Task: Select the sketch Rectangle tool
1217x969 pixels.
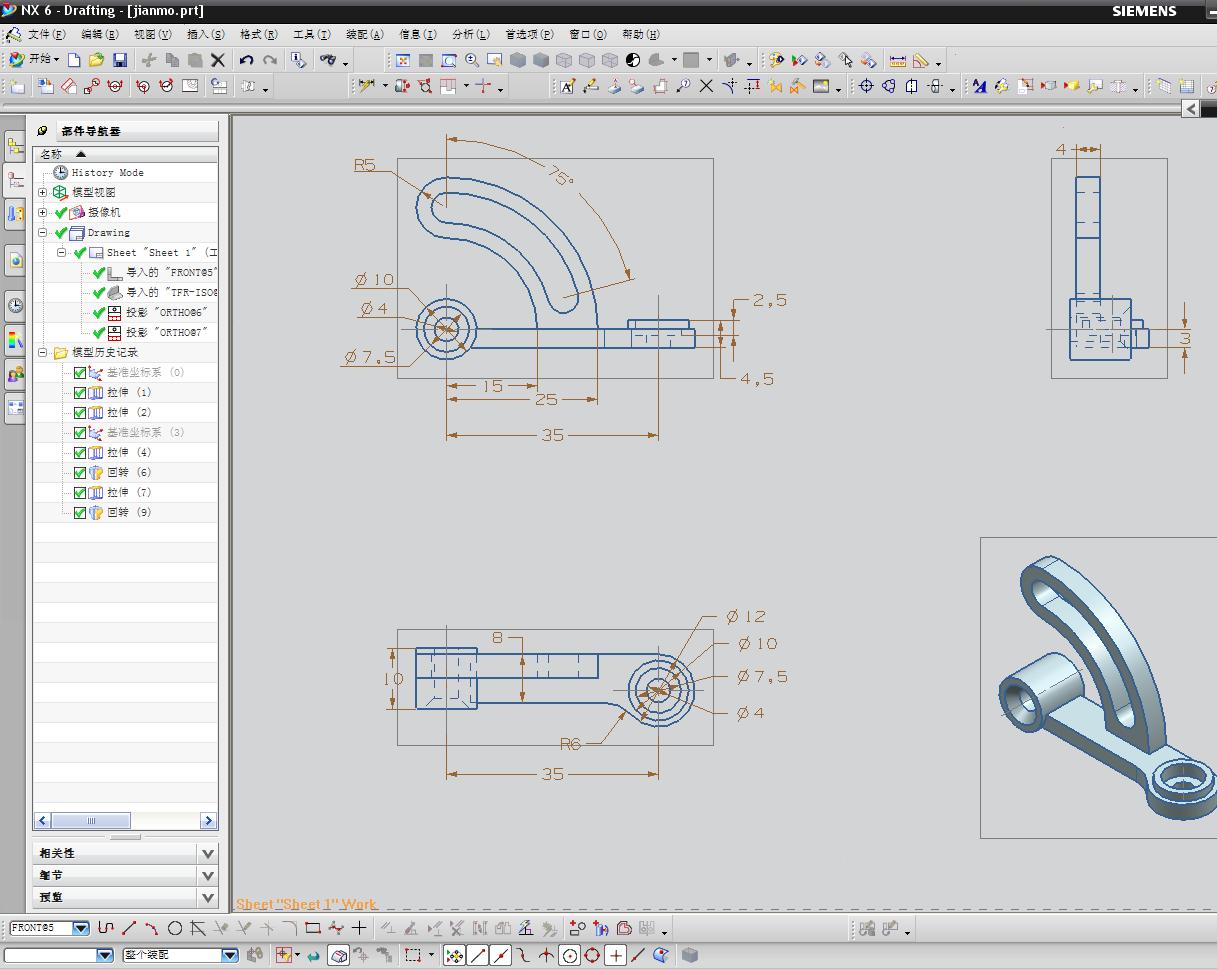Action: click(313, 928)
